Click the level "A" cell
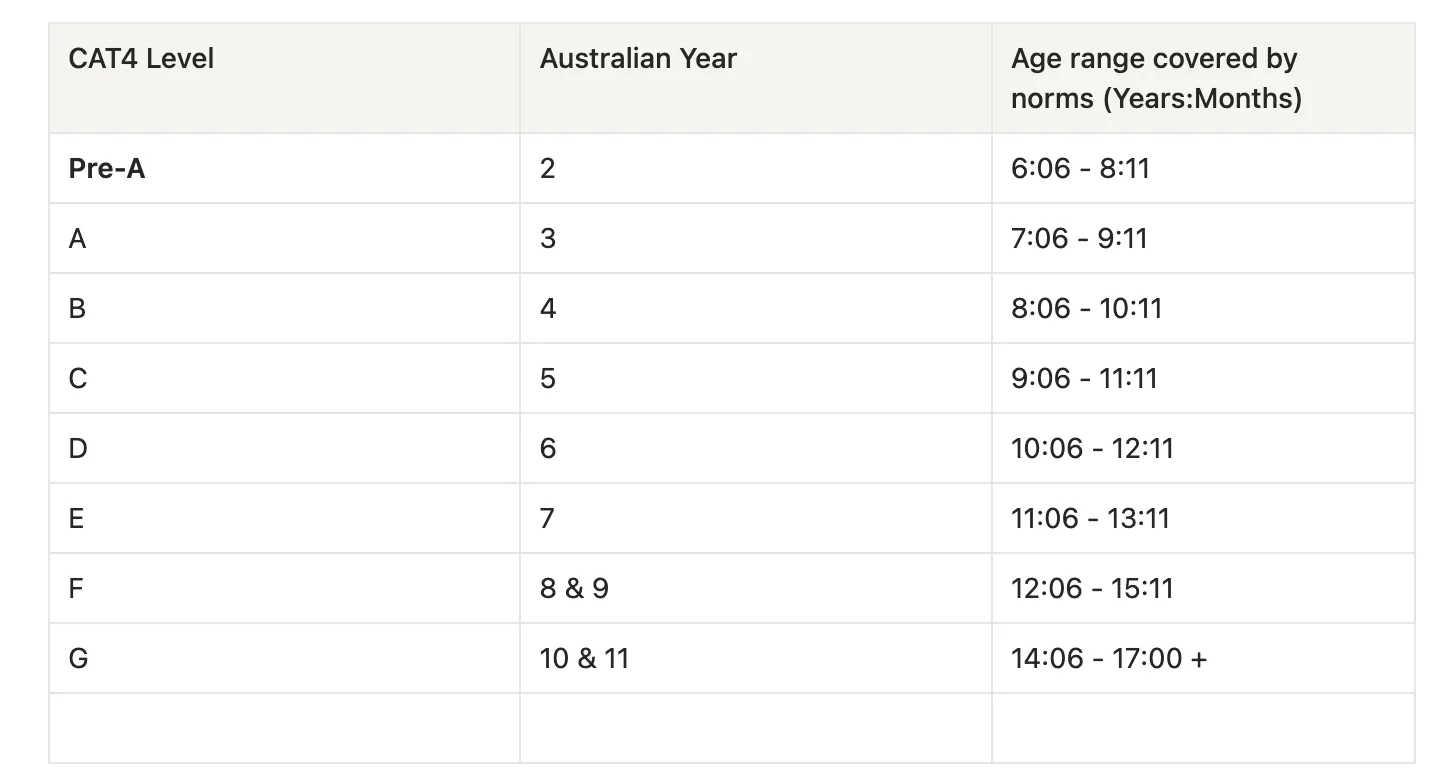Viewport: 1436px width, 784px height. [x=78, y=238]
